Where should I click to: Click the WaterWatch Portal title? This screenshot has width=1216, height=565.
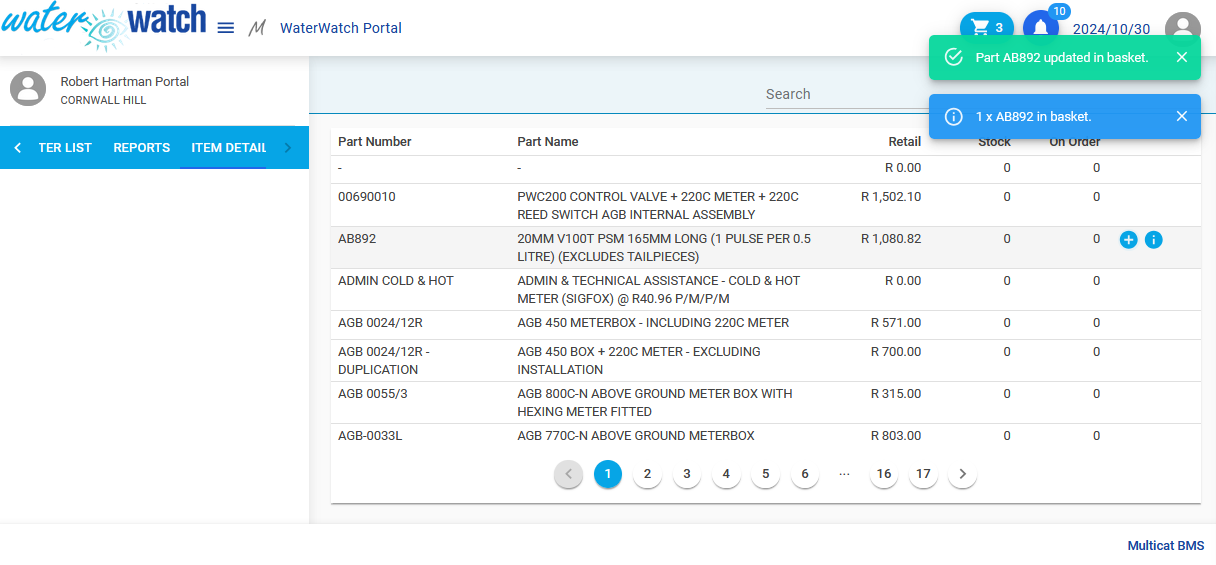pos(341,28)
